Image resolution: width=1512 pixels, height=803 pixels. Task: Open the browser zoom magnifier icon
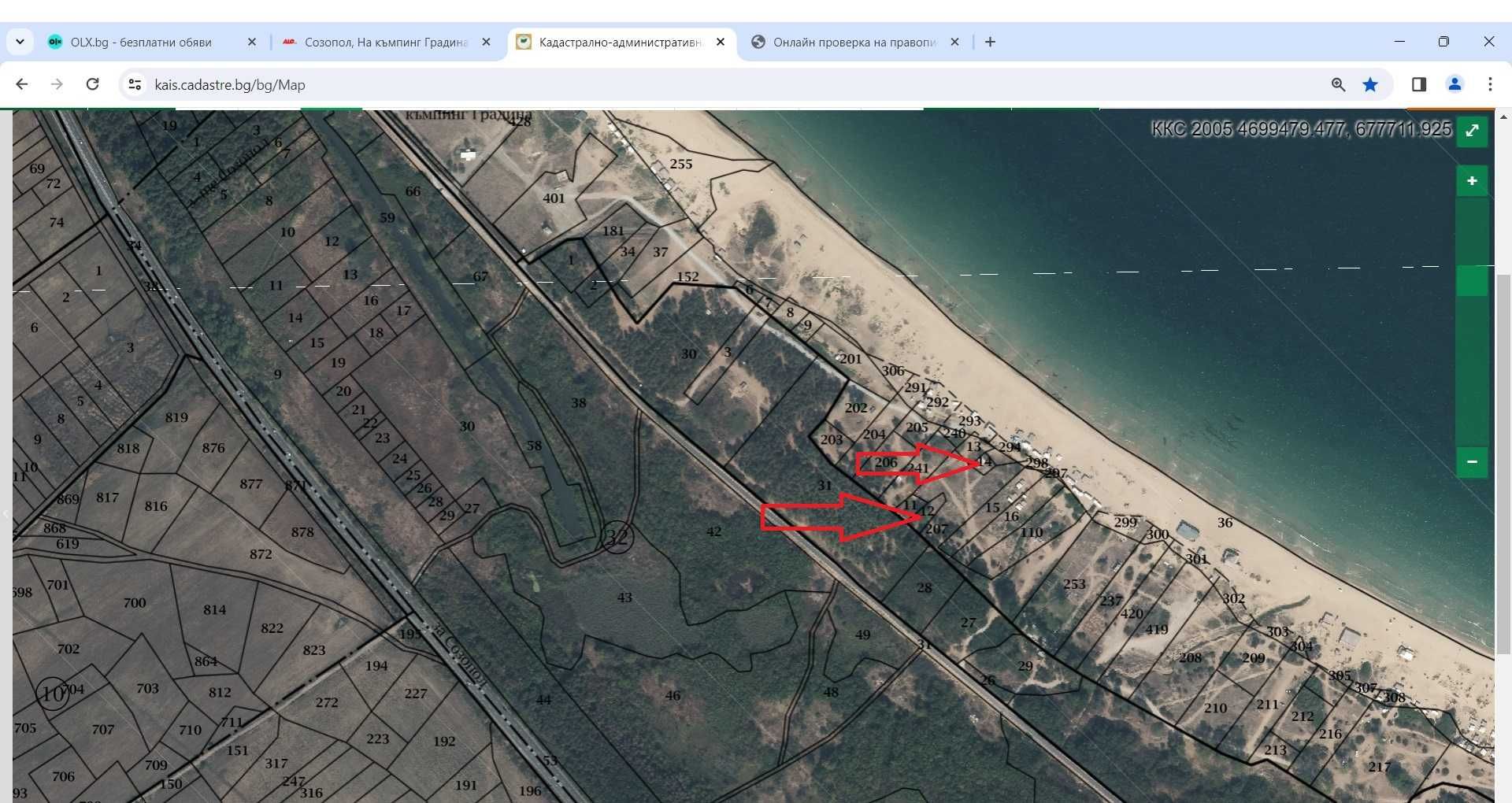pos(1338,84)
